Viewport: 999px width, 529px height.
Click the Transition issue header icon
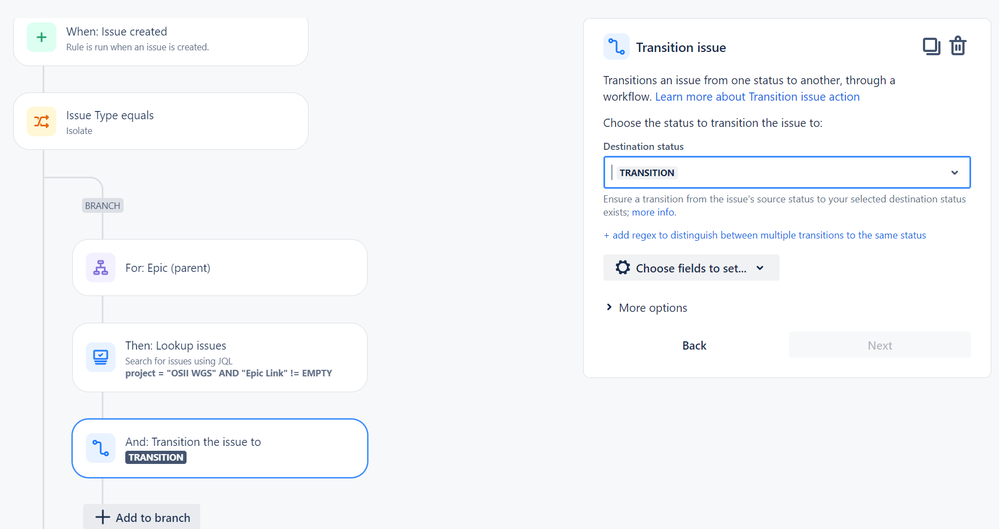tap(616, 47)
